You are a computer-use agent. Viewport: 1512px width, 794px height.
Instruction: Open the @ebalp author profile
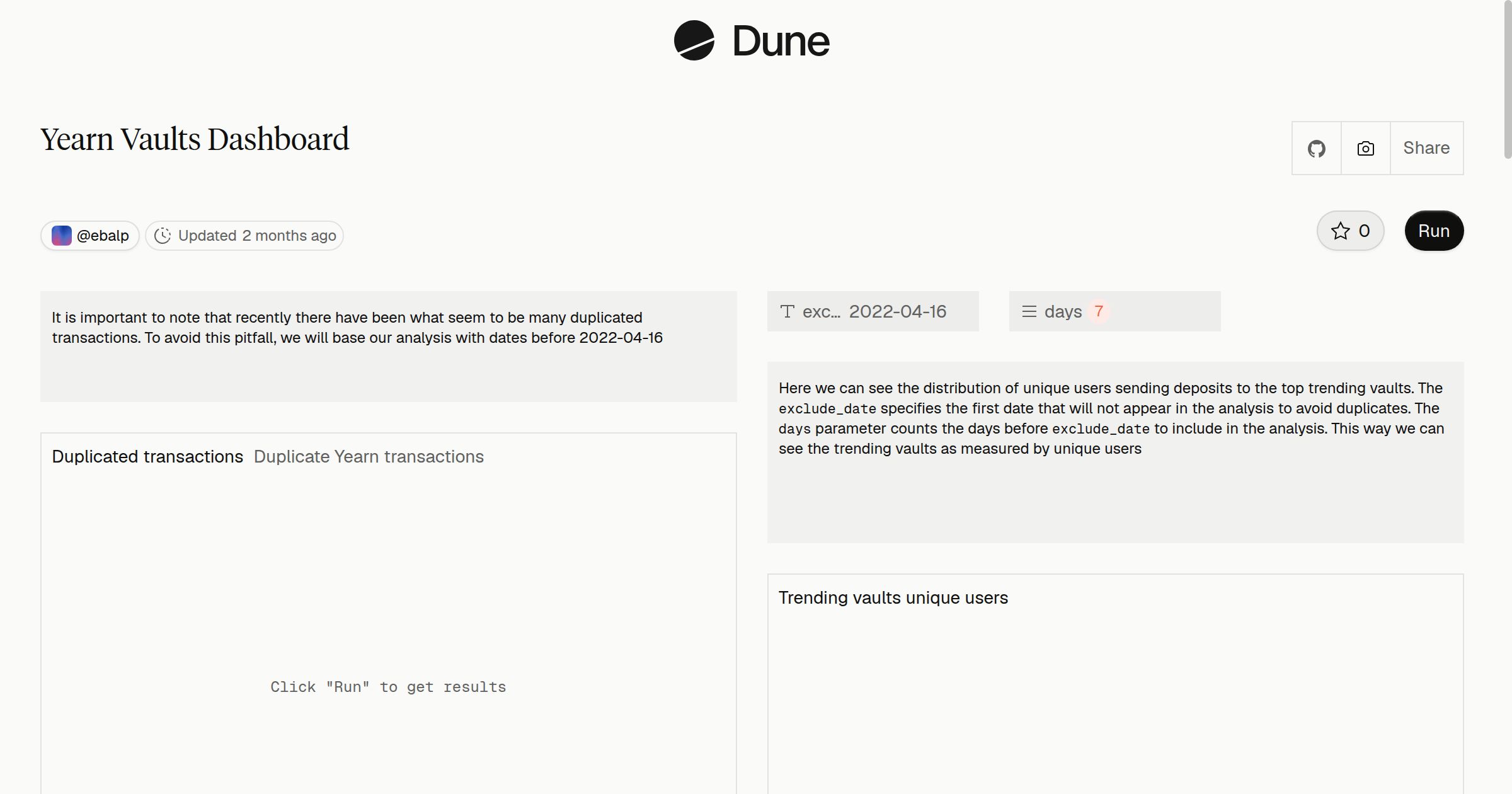click(90, 236)
